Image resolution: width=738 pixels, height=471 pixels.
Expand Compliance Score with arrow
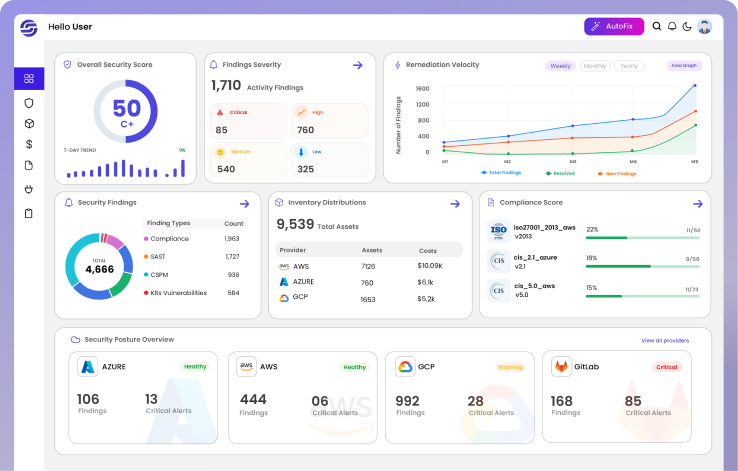[x=698, y=204]
